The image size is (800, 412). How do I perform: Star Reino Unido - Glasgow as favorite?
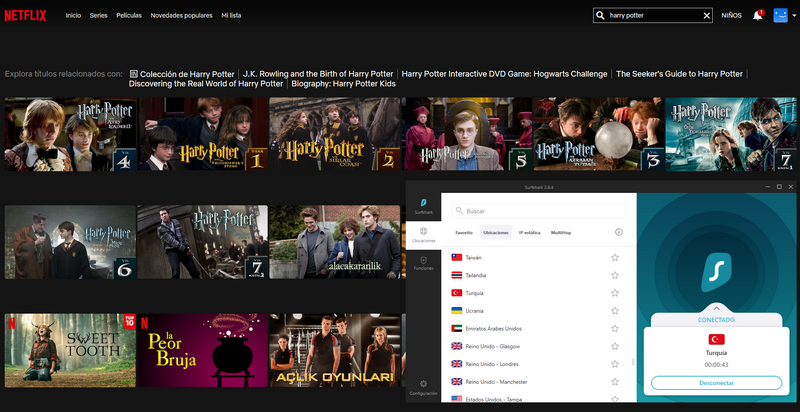pyautogui.click(x=615, y=346)
